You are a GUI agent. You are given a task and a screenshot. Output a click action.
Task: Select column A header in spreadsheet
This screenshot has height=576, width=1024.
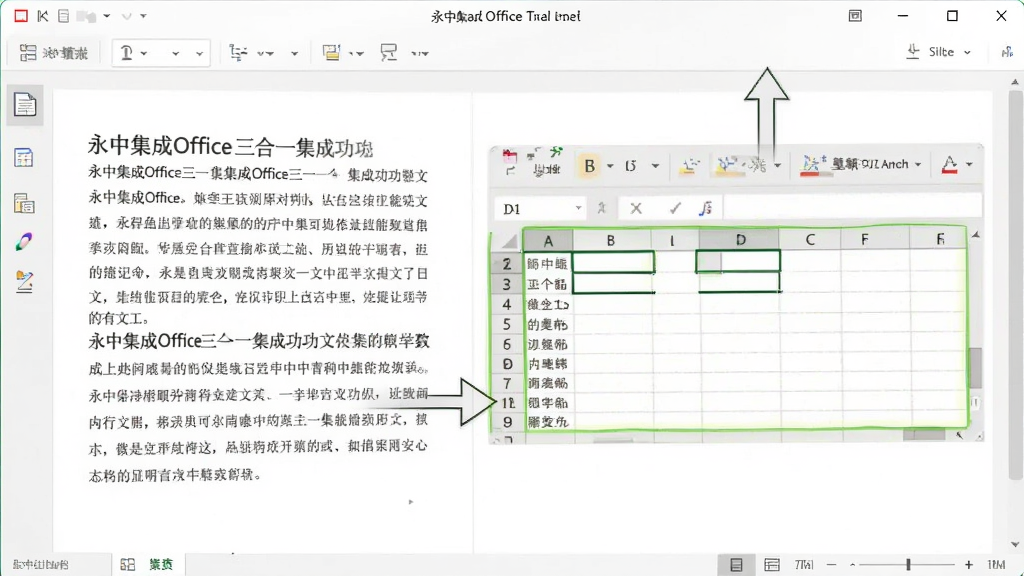click(548, 240)
